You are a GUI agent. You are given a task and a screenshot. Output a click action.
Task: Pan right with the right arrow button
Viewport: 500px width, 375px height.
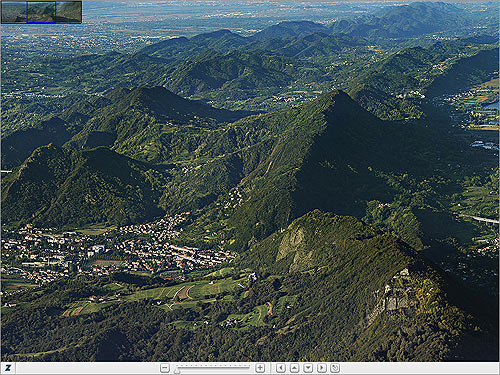(322, 368)
